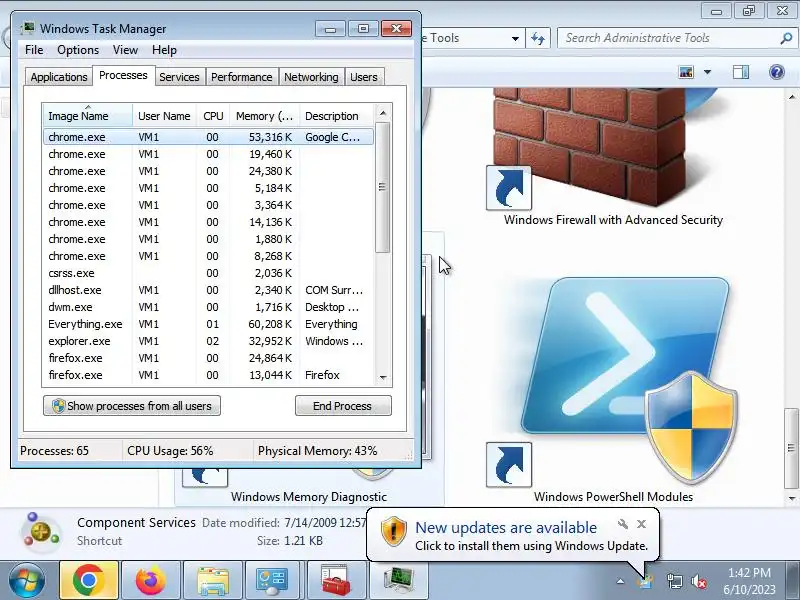Select the csrss.exe process row
Viewport: 800px width, 600px height.
coord(209,273)
